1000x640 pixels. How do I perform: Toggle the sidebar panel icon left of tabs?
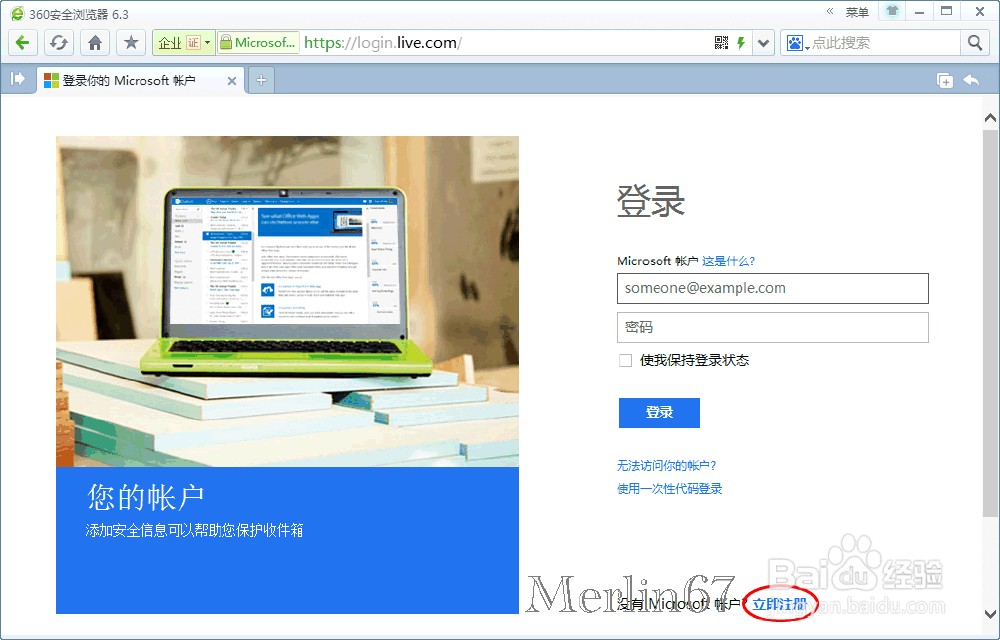pos(18,79)
